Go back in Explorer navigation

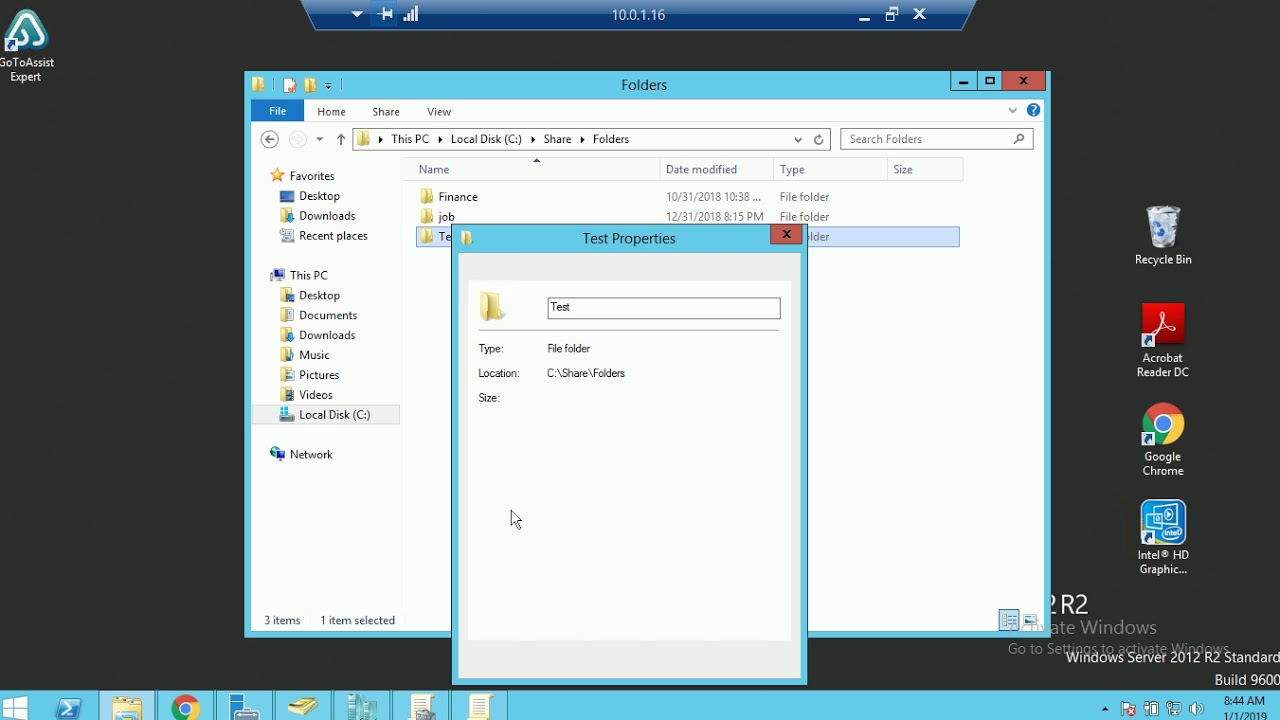[269, 139]
